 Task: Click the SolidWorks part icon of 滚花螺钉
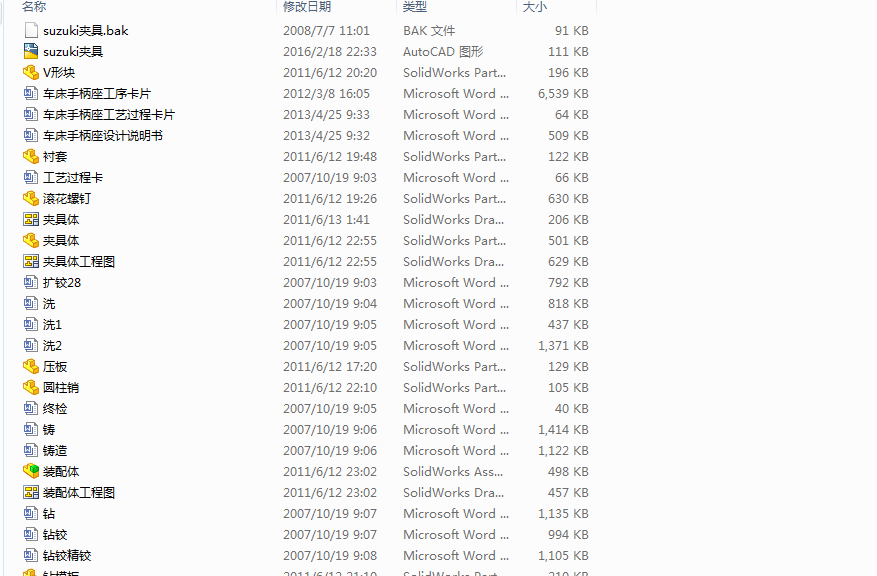point(31,199)
